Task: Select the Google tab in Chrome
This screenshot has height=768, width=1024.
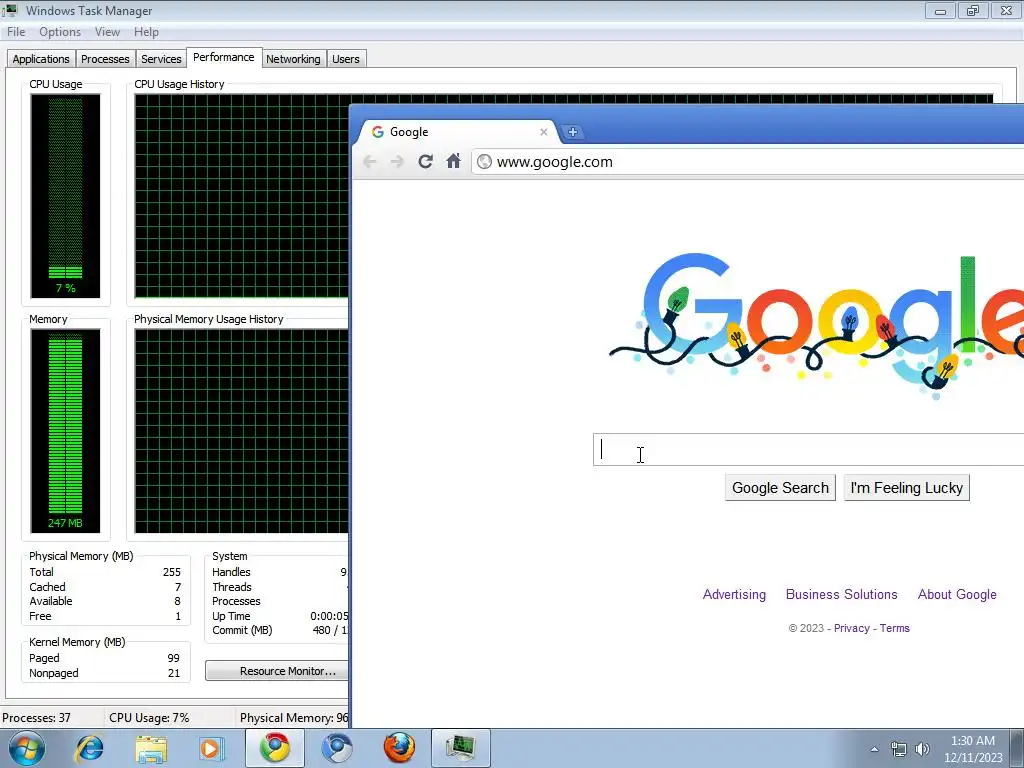Action: 457,132
